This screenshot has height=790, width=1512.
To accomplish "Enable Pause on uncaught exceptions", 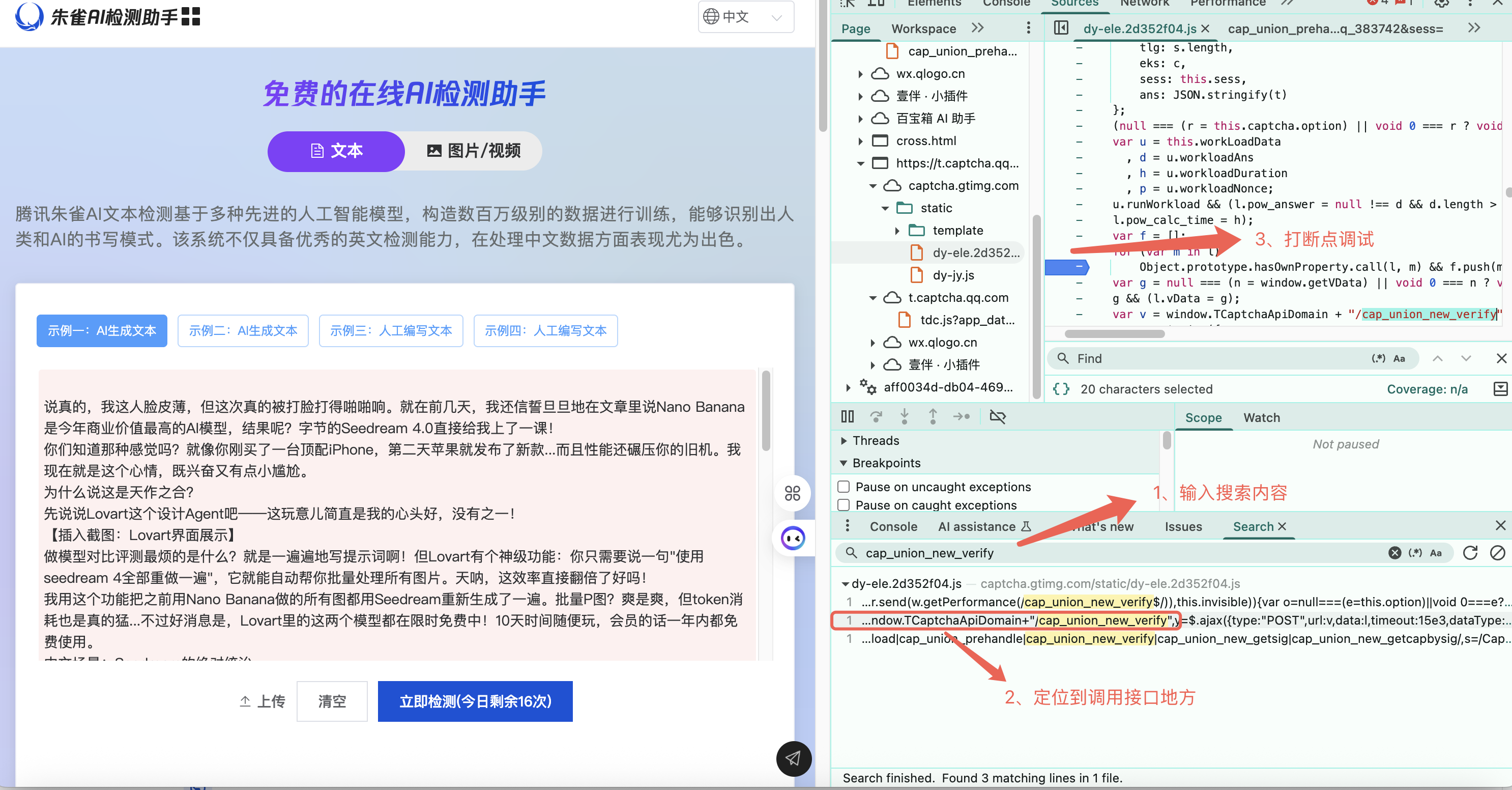I will click(x=844, y=486).
